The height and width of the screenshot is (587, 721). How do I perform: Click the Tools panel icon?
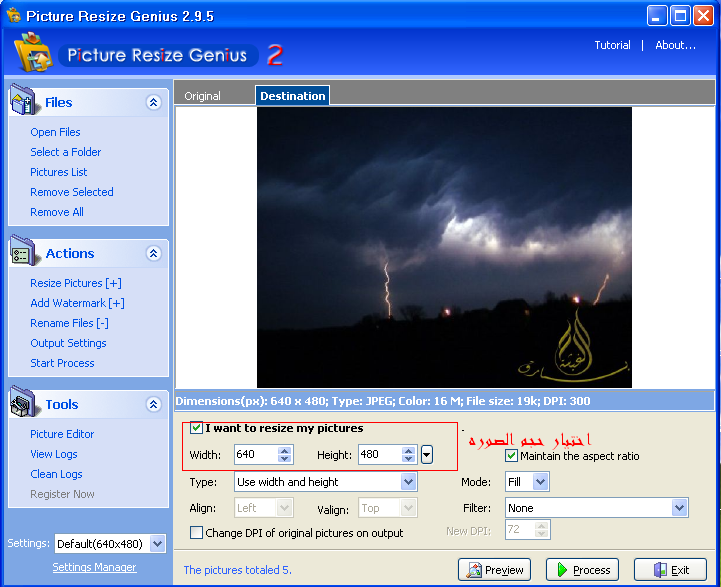[x=24, y=404]
